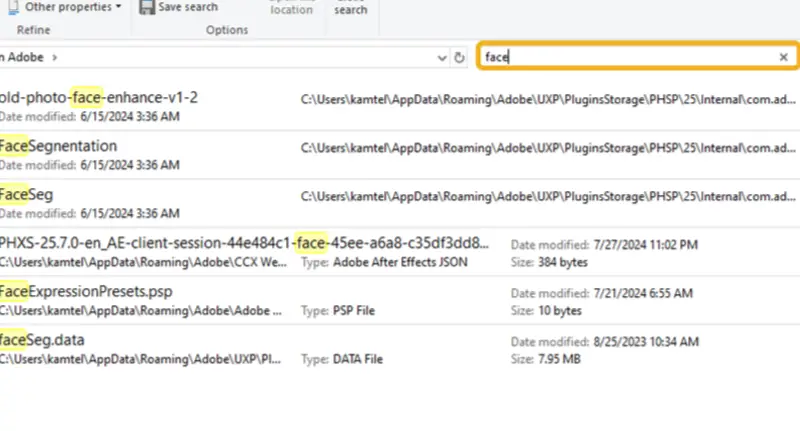Clear the search box with the X
The height and width of the screenshot is (431, 800).
784,57
